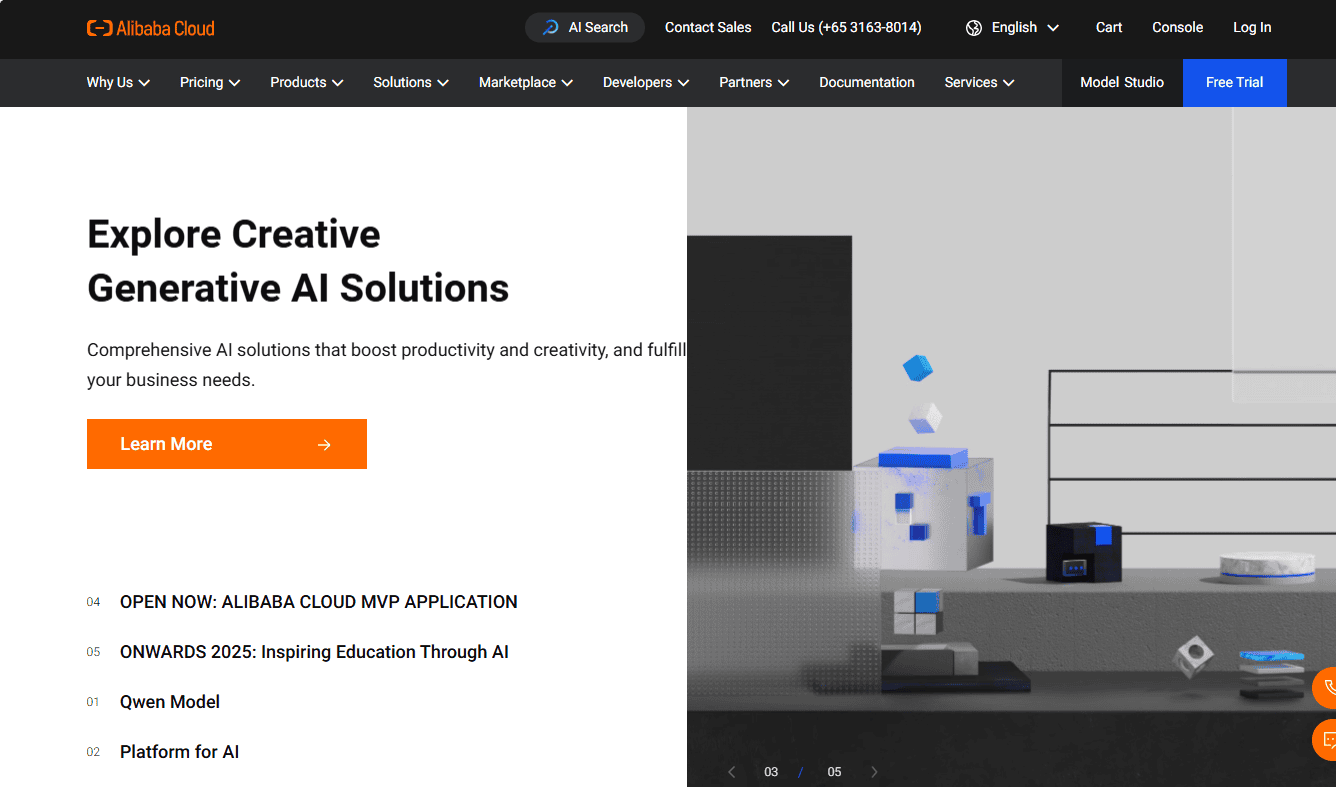Click the arrow inside the Learn More button
1336x787 pixels.
[x=324, y=444]
